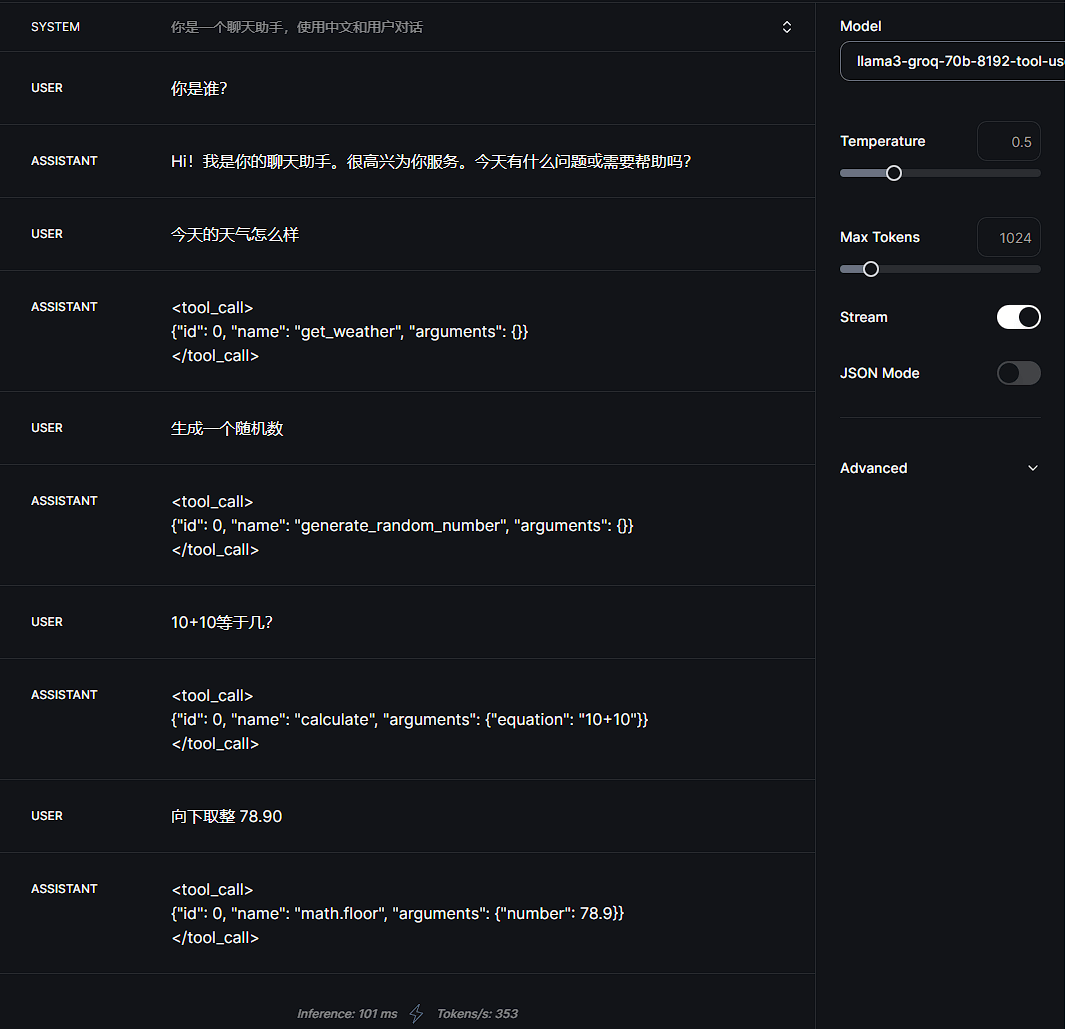Click the user message "向下取整 78.90"

pos(227,816)
